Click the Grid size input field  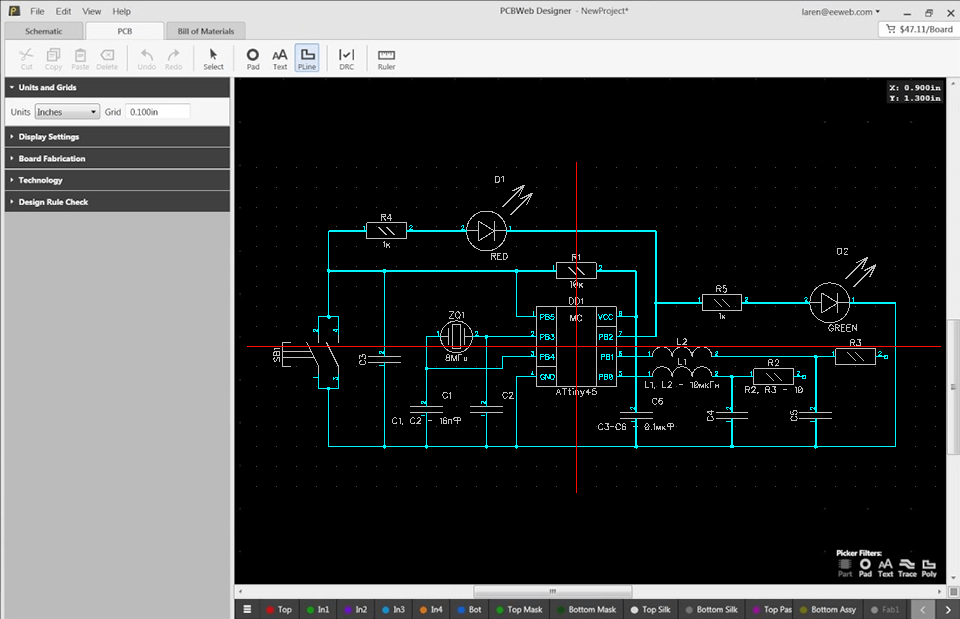point(157,112)
